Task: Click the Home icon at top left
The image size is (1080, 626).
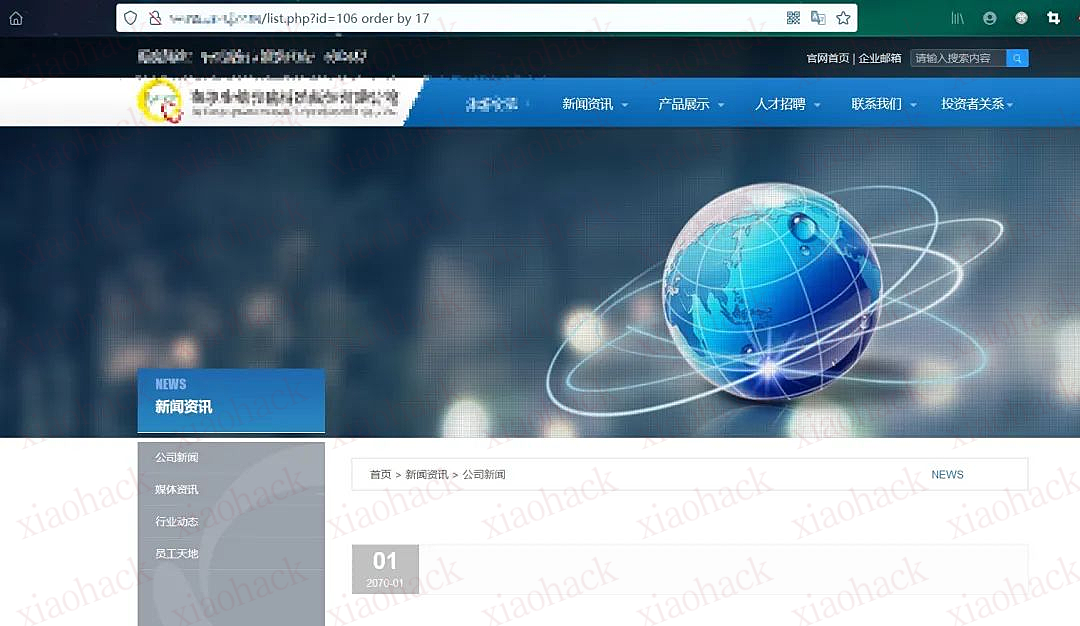Action: coord(15,17)
